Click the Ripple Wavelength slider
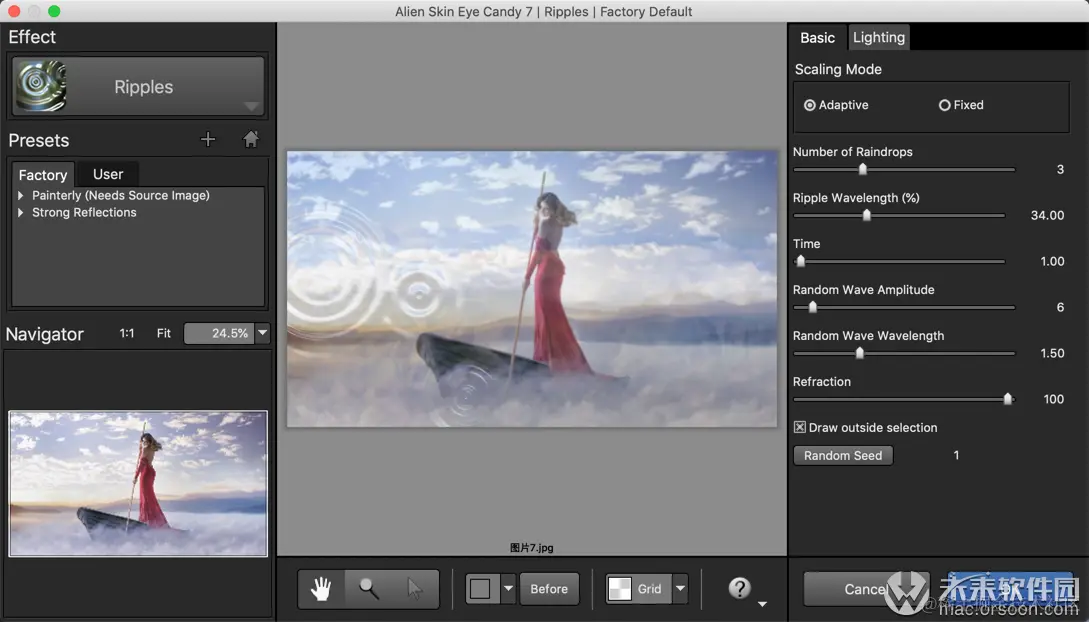Screen dimensions: 1089x622 point(899,215)
